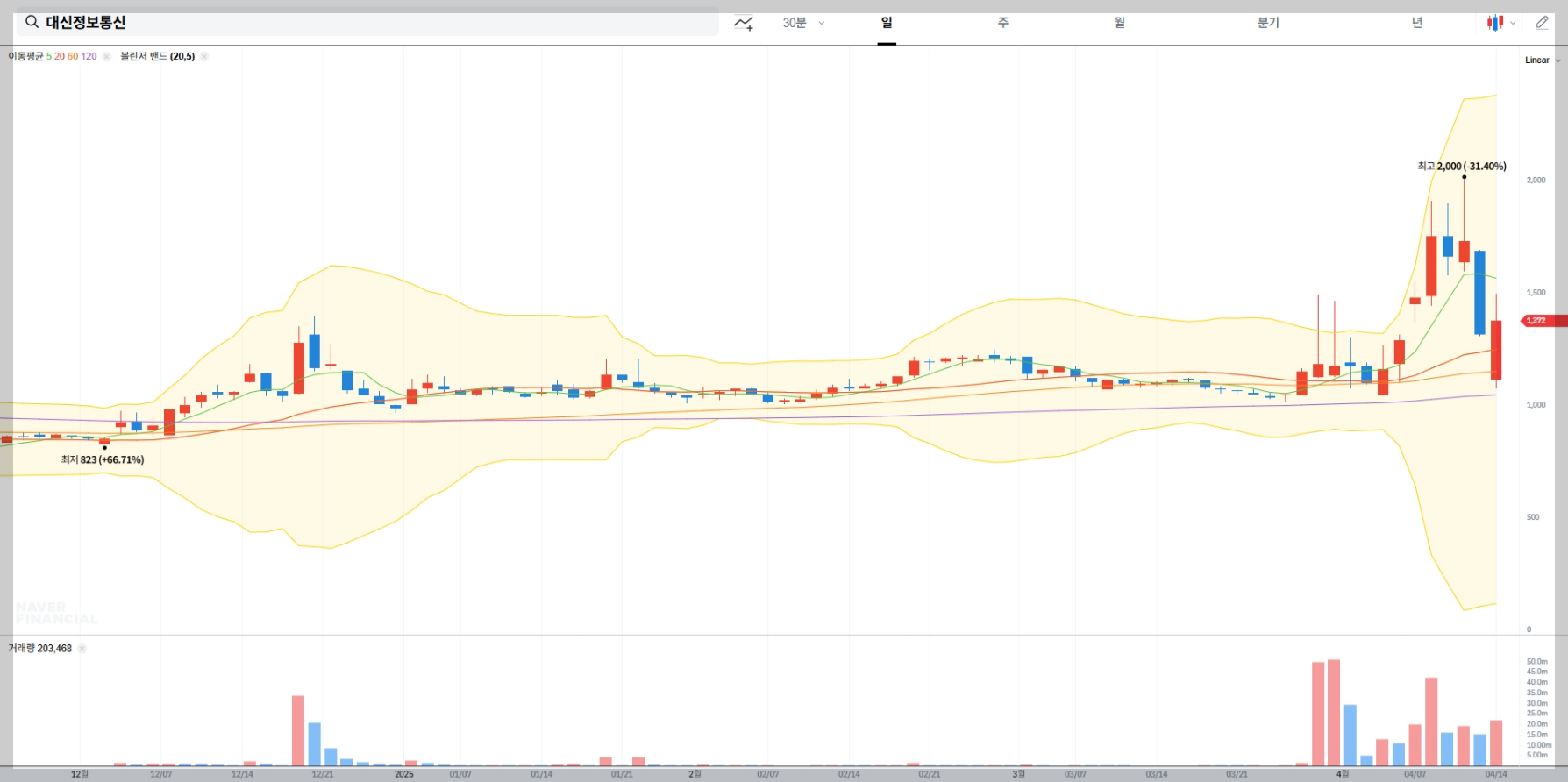The width and height of the screenshot is (1568, 782).
Task: Switch to the 일 daily tab
Action: [x=887, y=23]
